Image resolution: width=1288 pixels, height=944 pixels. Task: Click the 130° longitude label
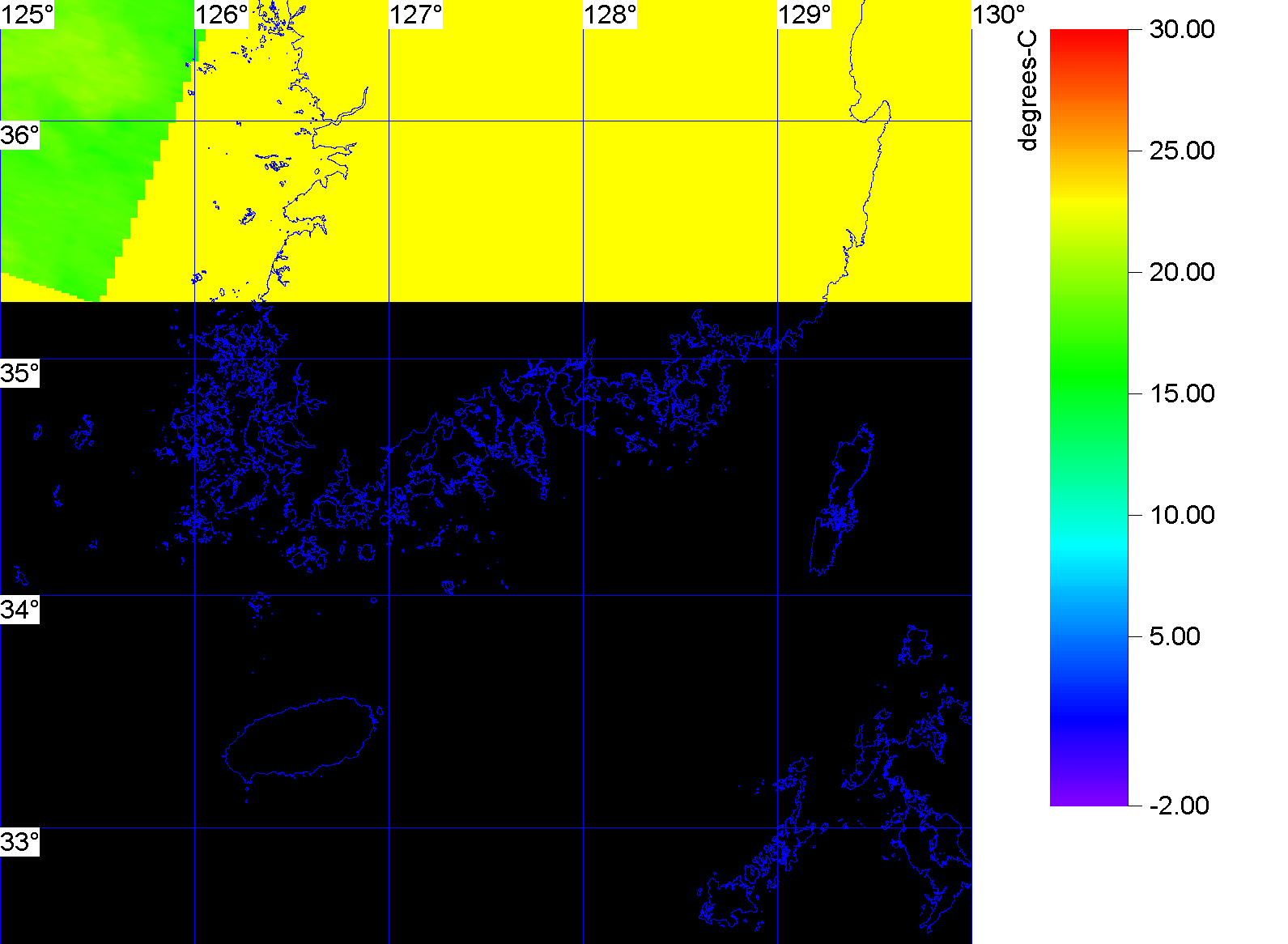click(999, 15)
